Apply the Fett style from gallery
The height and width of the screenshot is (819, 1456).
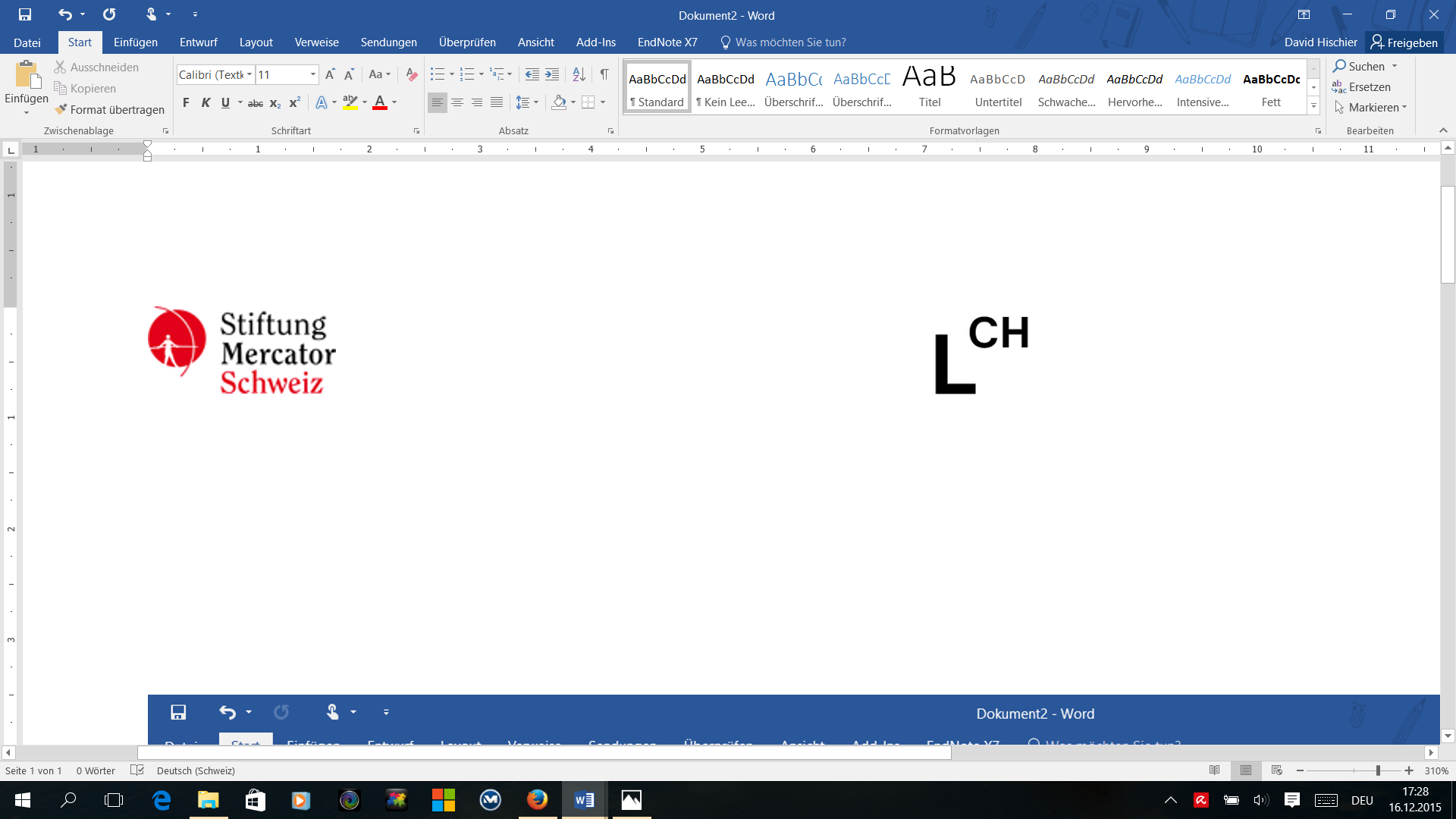(1271, 87)
